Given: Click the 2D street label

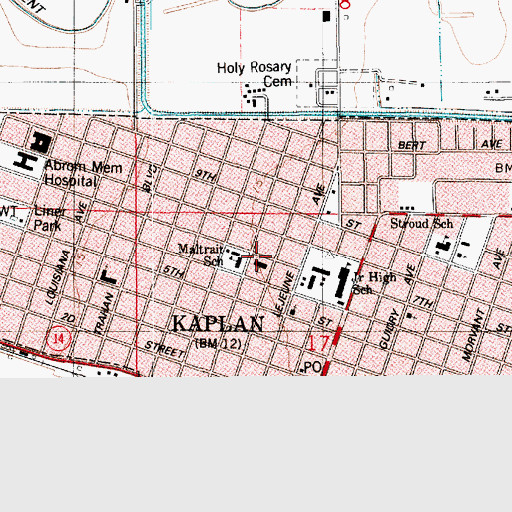Looking at the screenshot, I should (x=69, y=318).
